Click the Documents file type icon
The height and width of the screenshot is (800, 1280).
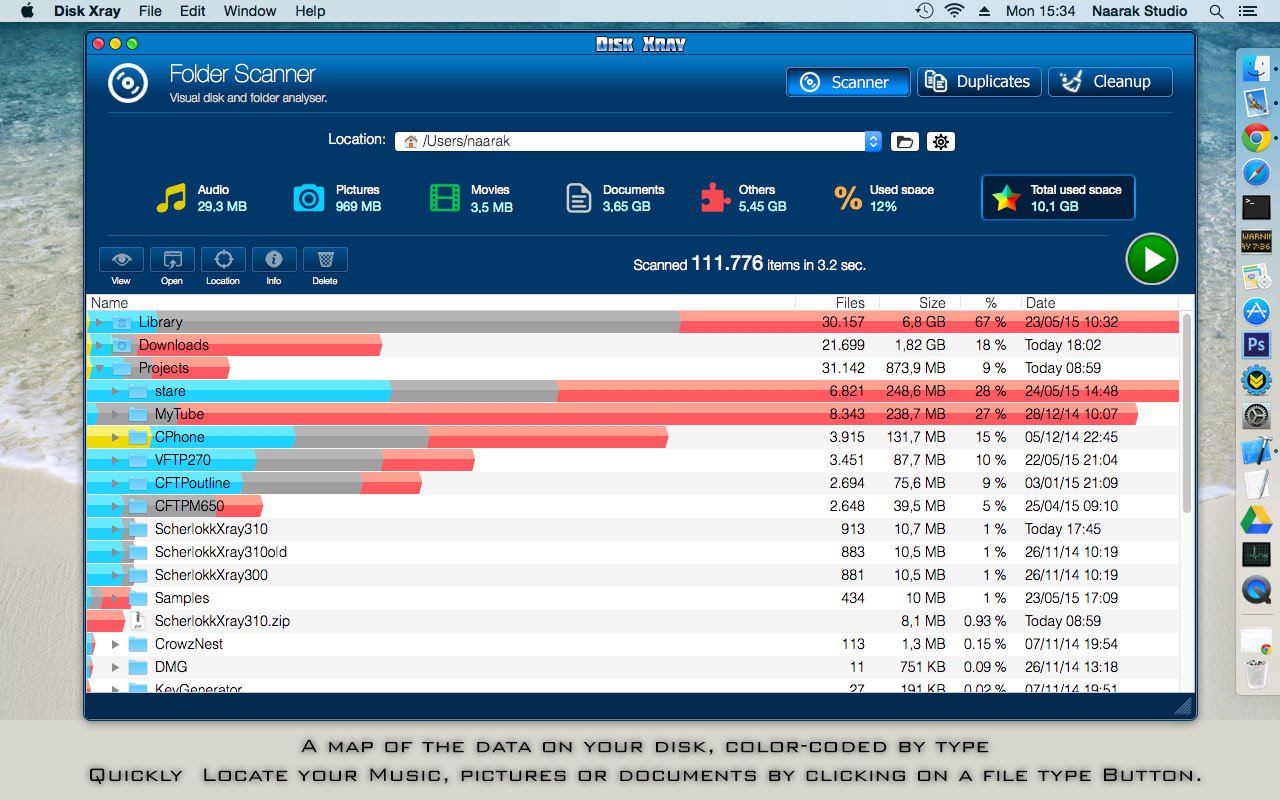(x=578, y=198)
